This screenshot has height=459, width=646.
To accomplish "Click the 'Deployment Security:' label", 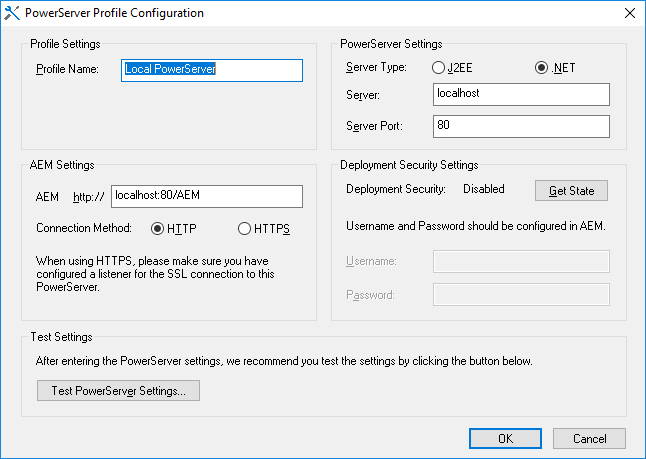I will 396,189.
